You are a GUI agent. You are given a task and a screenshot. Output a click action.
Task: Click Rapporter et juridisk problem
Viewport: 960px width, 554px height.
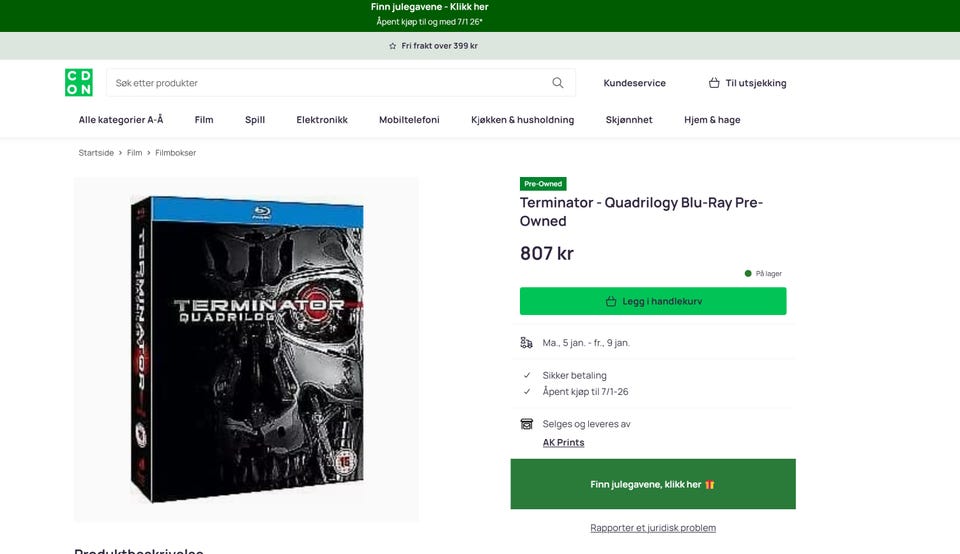point(653,528)
